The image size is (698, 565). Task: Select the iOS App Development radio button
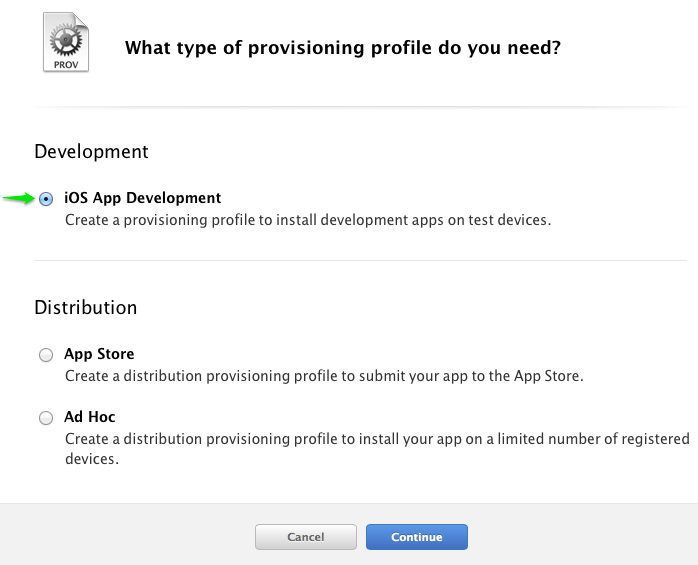click(46, 199)
